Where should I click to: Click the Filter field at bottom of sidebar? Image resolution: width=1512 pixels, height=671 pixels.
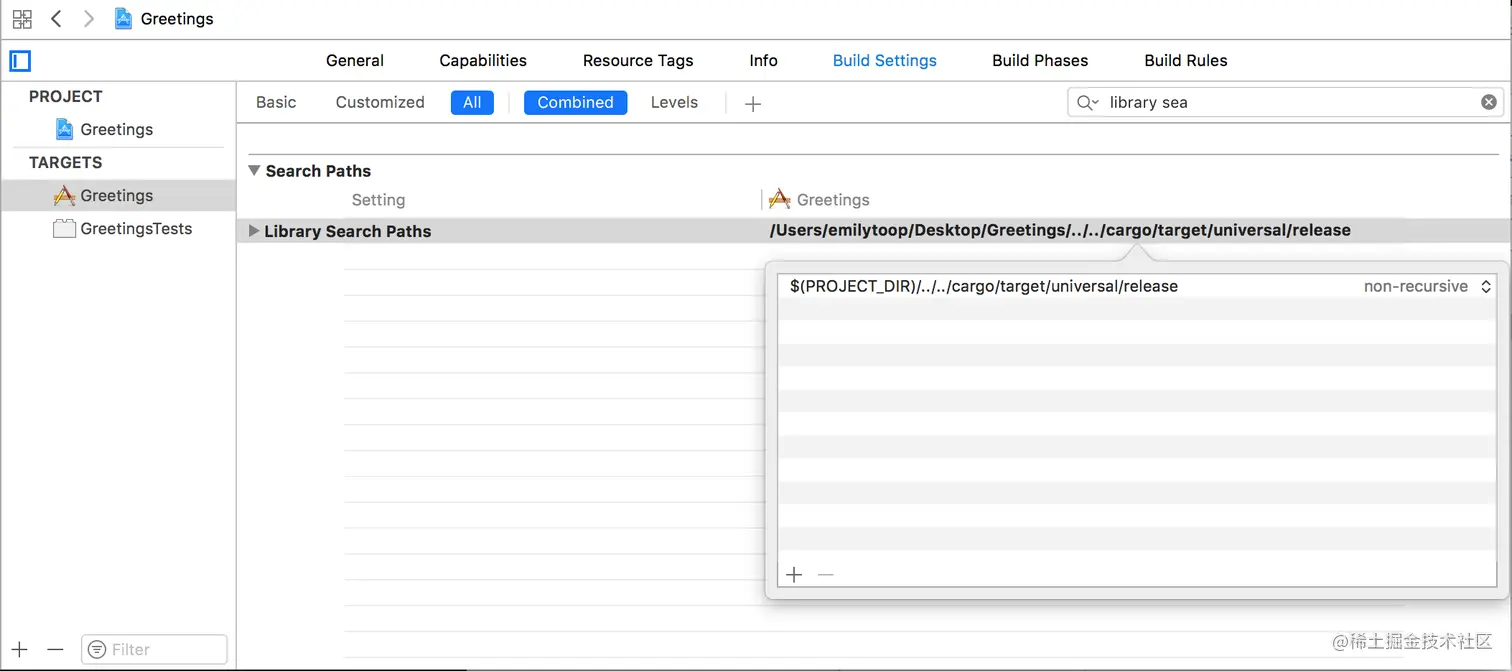154,649
